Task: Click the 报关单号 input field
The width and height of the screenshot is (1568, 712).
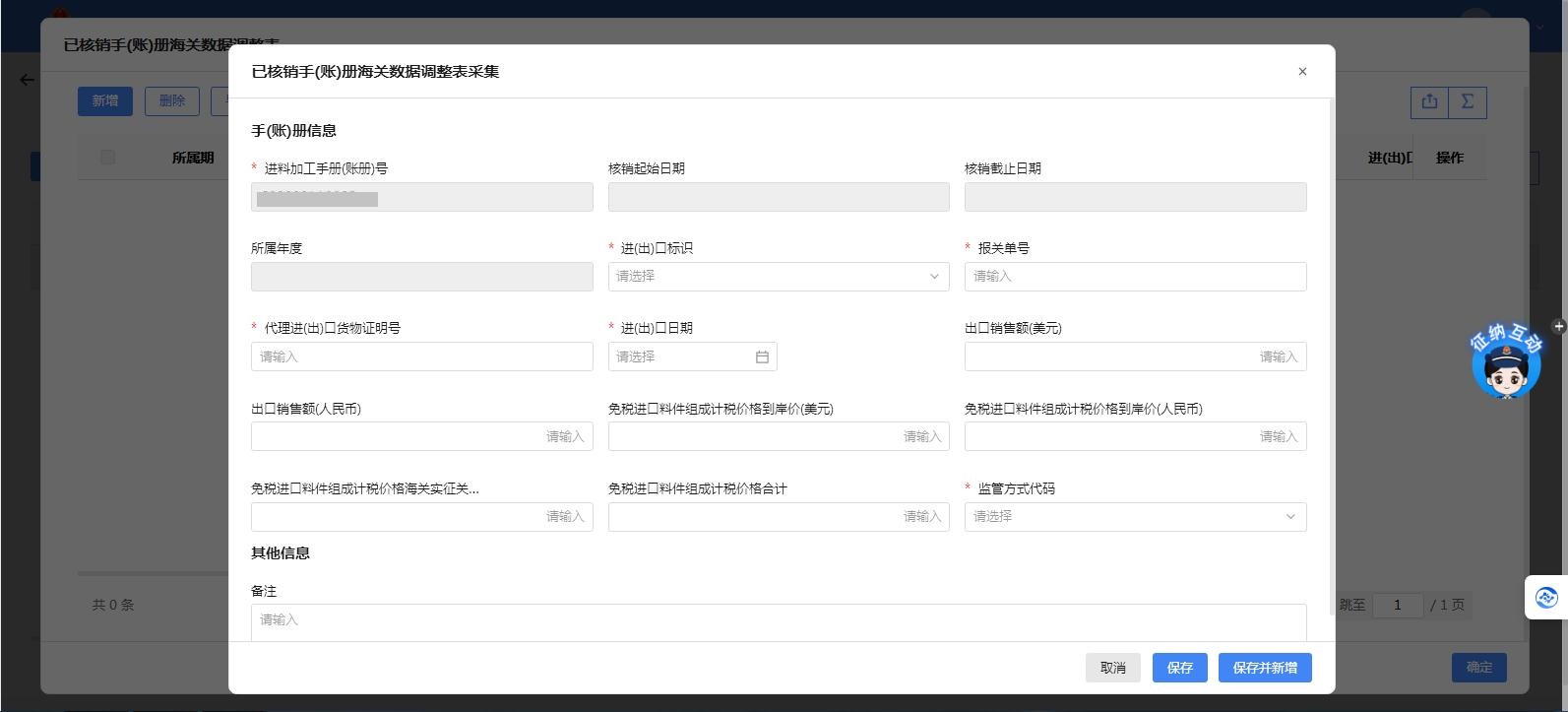Action: coord(1134,277)
